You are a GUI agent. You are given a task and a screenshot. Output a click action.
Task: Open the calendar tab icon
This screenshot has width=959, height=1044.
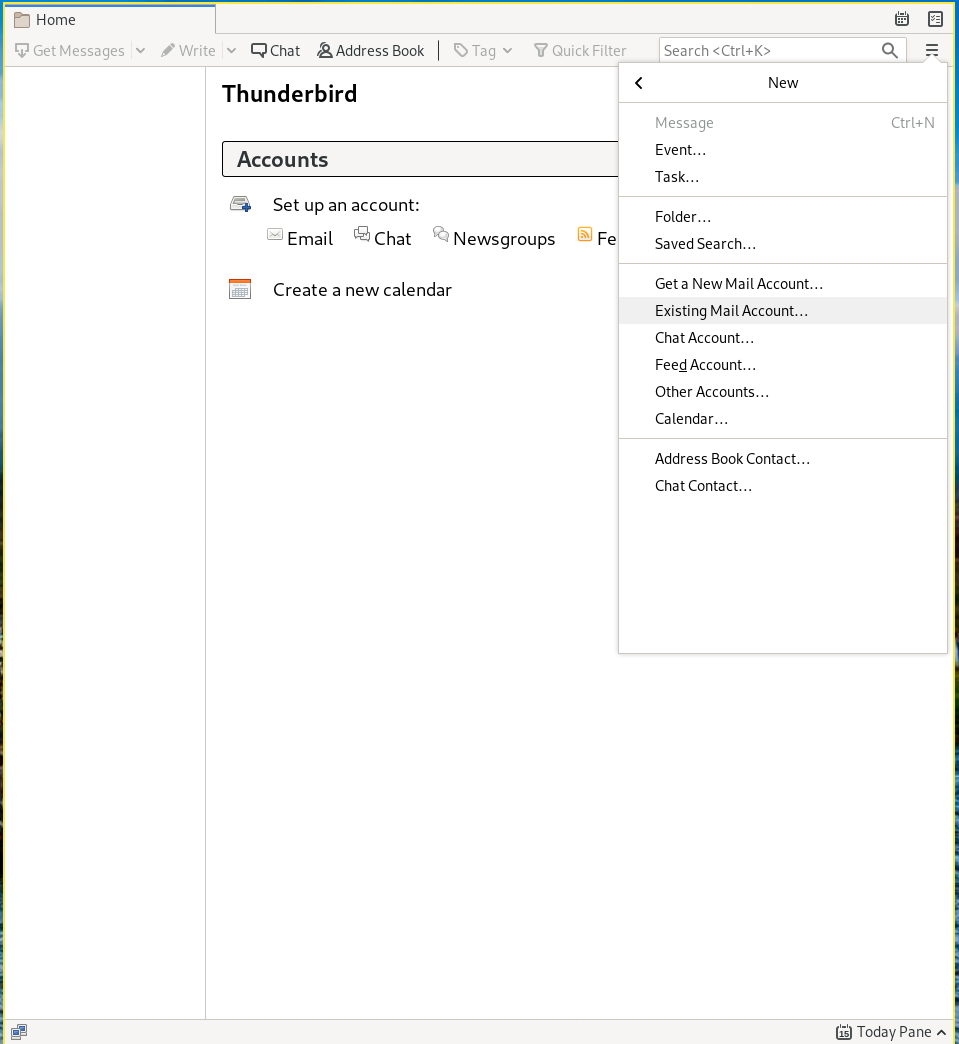point(902,19)
